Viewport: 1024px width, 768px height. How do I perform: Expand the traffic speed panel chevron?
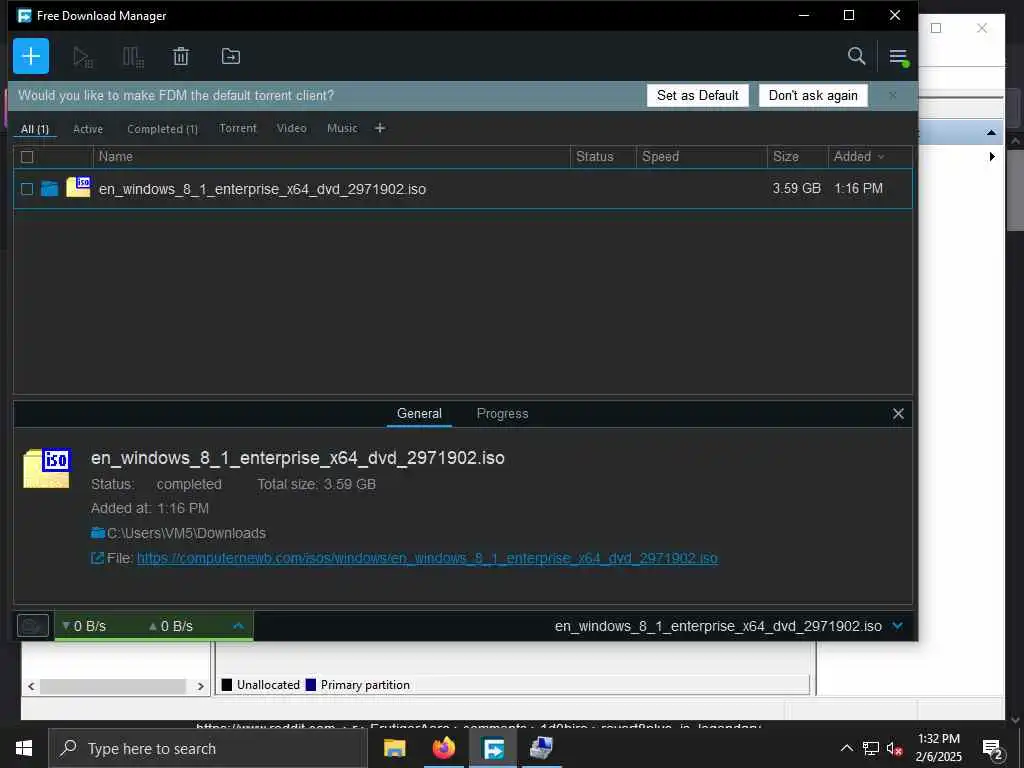238,626
